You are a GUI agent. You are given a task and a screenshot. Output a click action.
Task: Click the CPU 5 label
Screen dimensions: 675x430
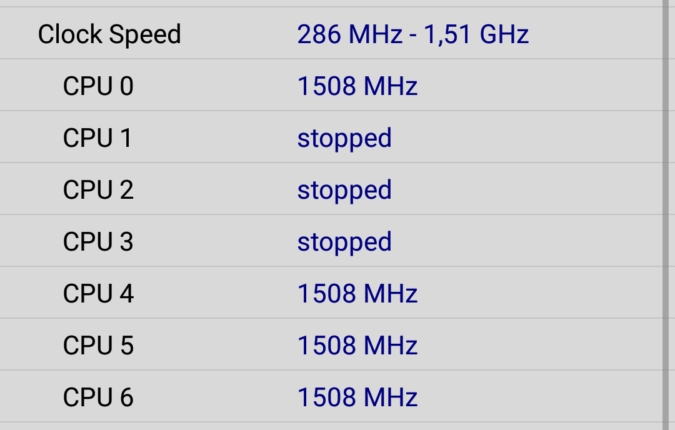pyautogui.click(x=98, y=346)
